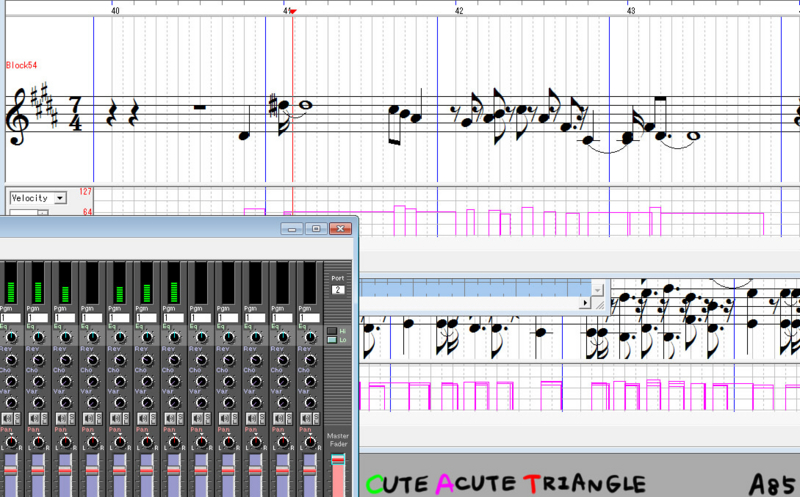
Task: Click the Eq knob on the rightmost strip
Action: [x=310, y=337]
